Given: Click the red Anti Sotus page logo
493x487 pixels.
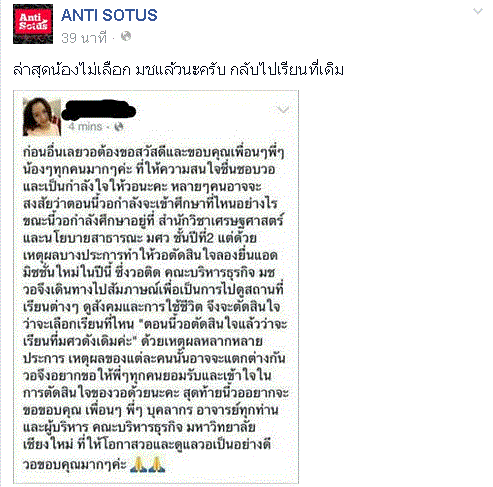Looking at the screenshot, I should [x=33, y=24].
